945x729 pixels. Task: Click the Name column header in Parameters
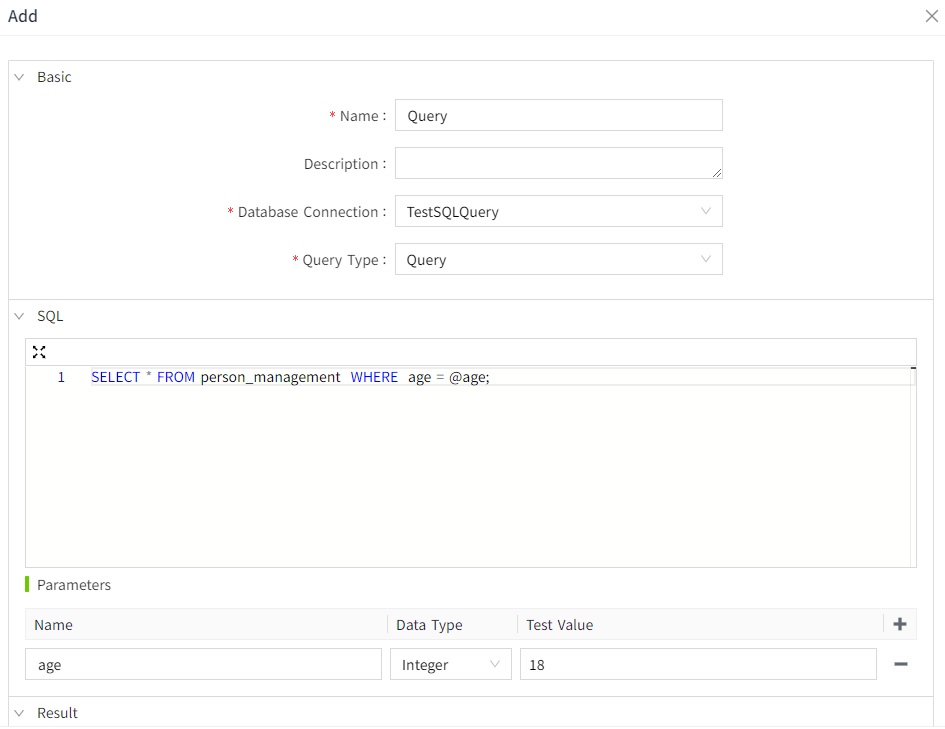54,625
